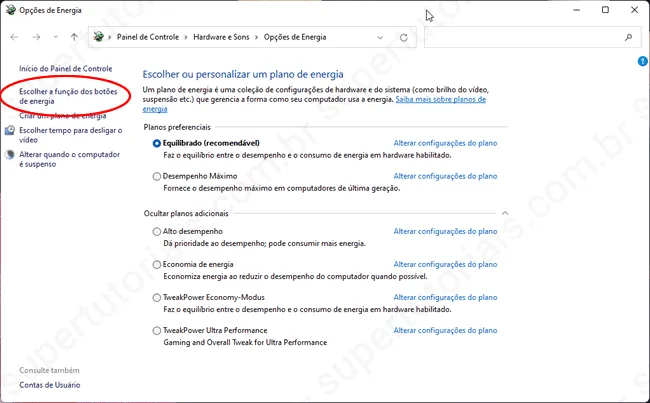Select the Equilibrado (recomendável) plan

pos(156,143)
